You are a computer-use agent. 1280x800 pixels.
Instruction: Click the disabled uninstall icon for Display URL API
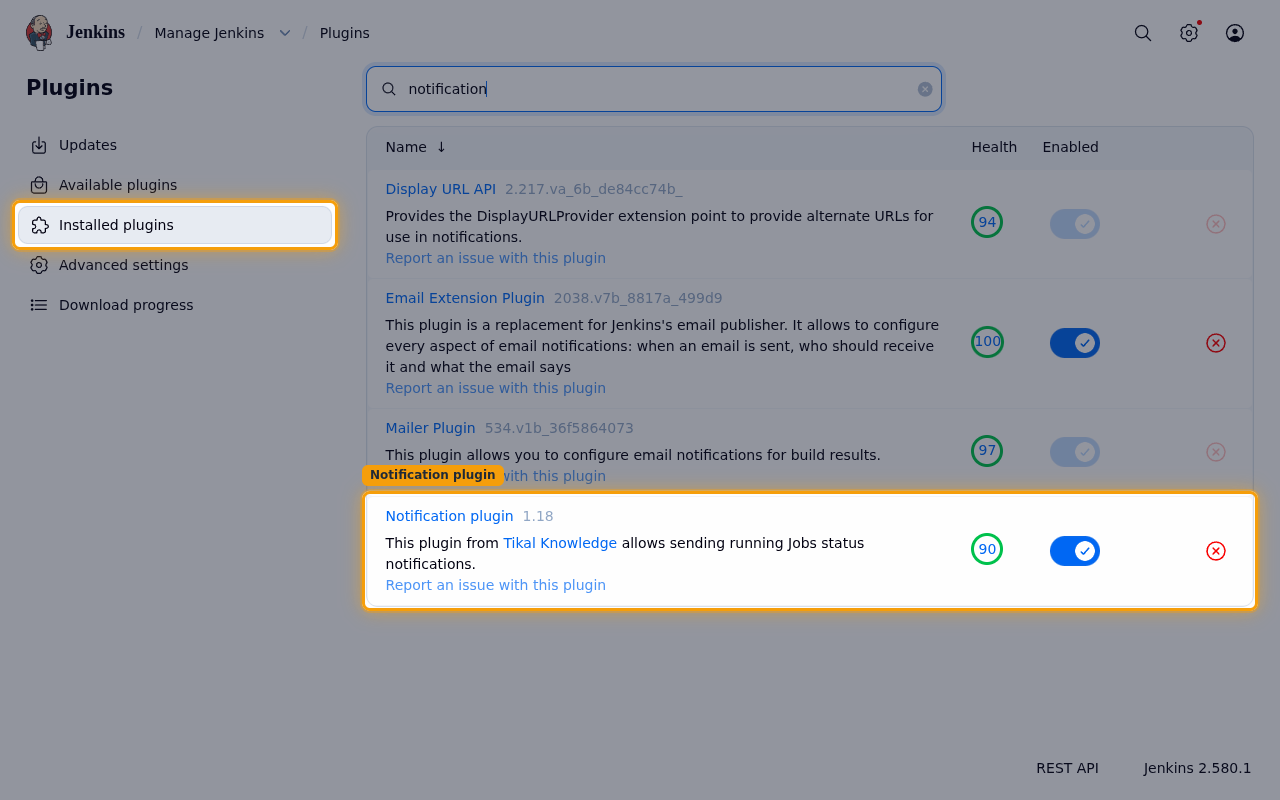click(x=1216, y=224)
